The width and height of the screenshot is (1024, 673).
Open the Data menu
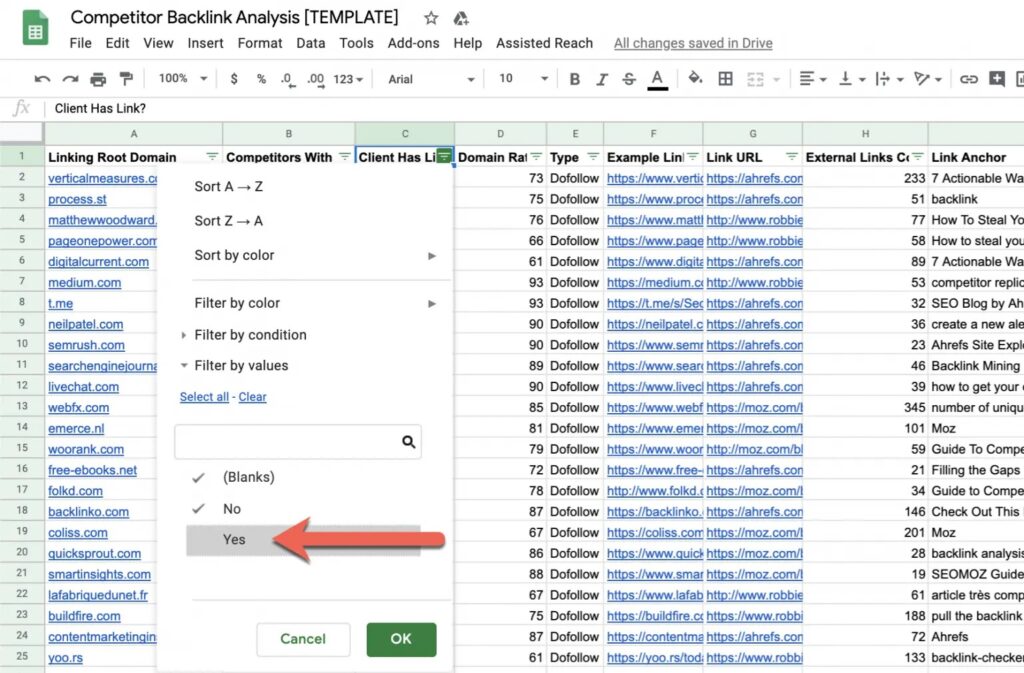[x=310, y=43]
